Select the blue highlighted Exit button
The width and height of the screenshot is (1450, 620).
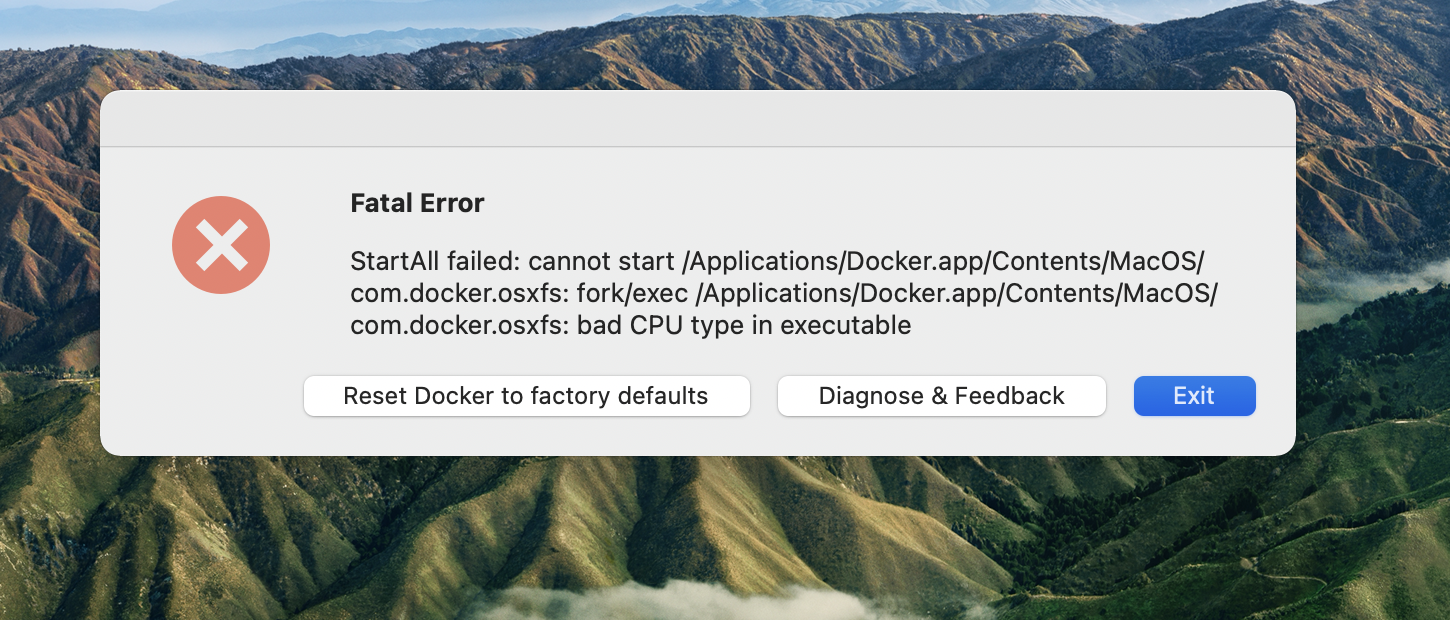tap(1194, 396)
